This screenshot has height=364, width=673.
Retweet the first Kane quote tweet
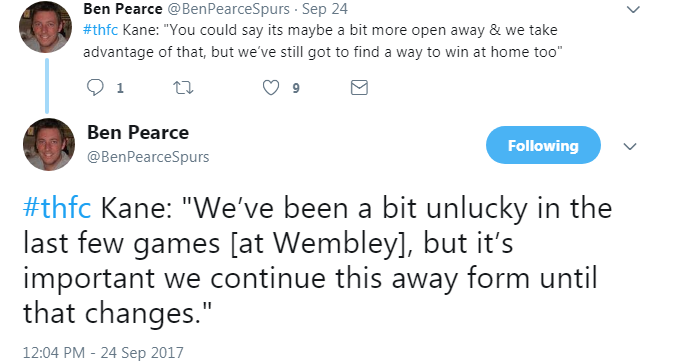point(183,88)
